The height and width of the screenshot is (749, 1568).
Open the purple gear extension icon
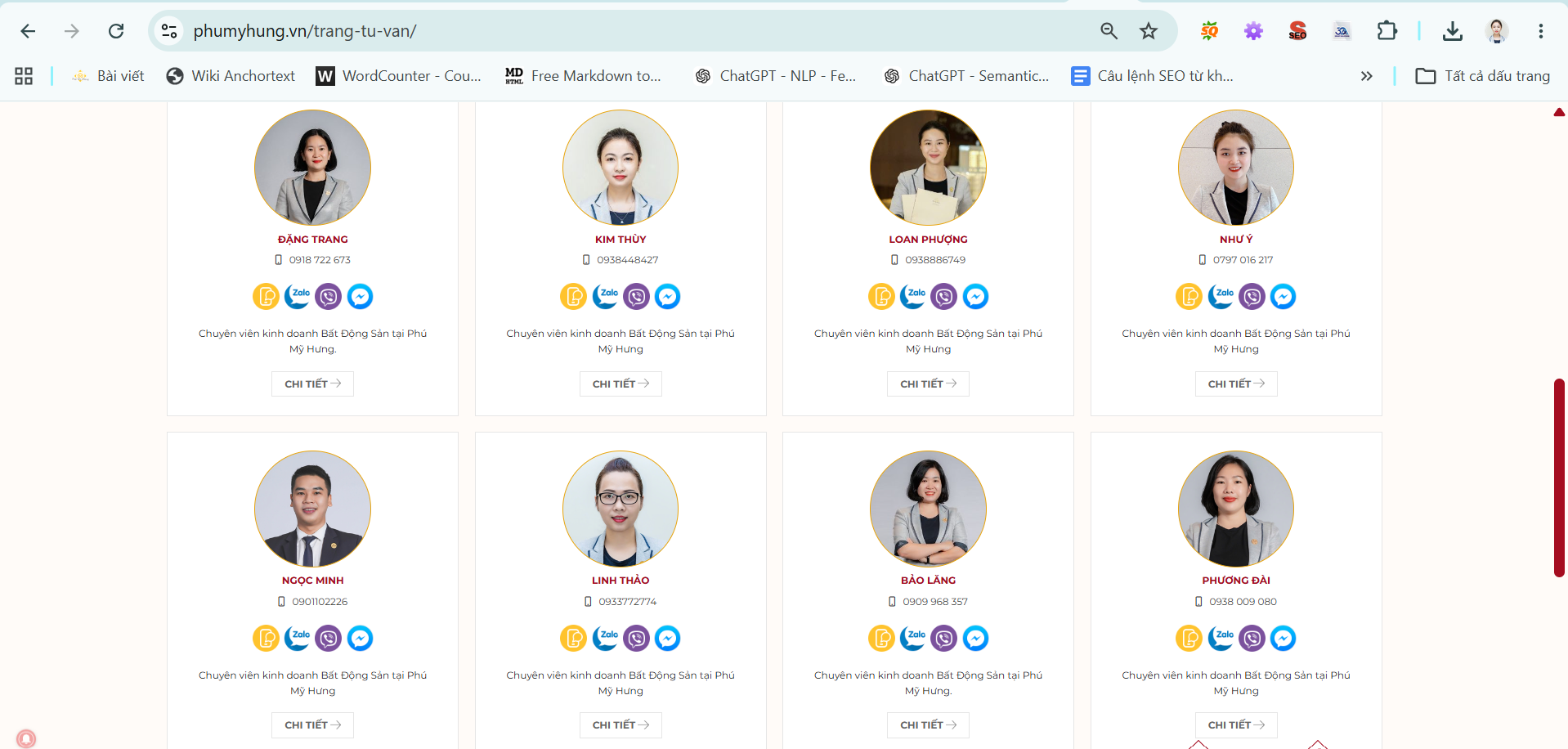[x=1253, y=31]
